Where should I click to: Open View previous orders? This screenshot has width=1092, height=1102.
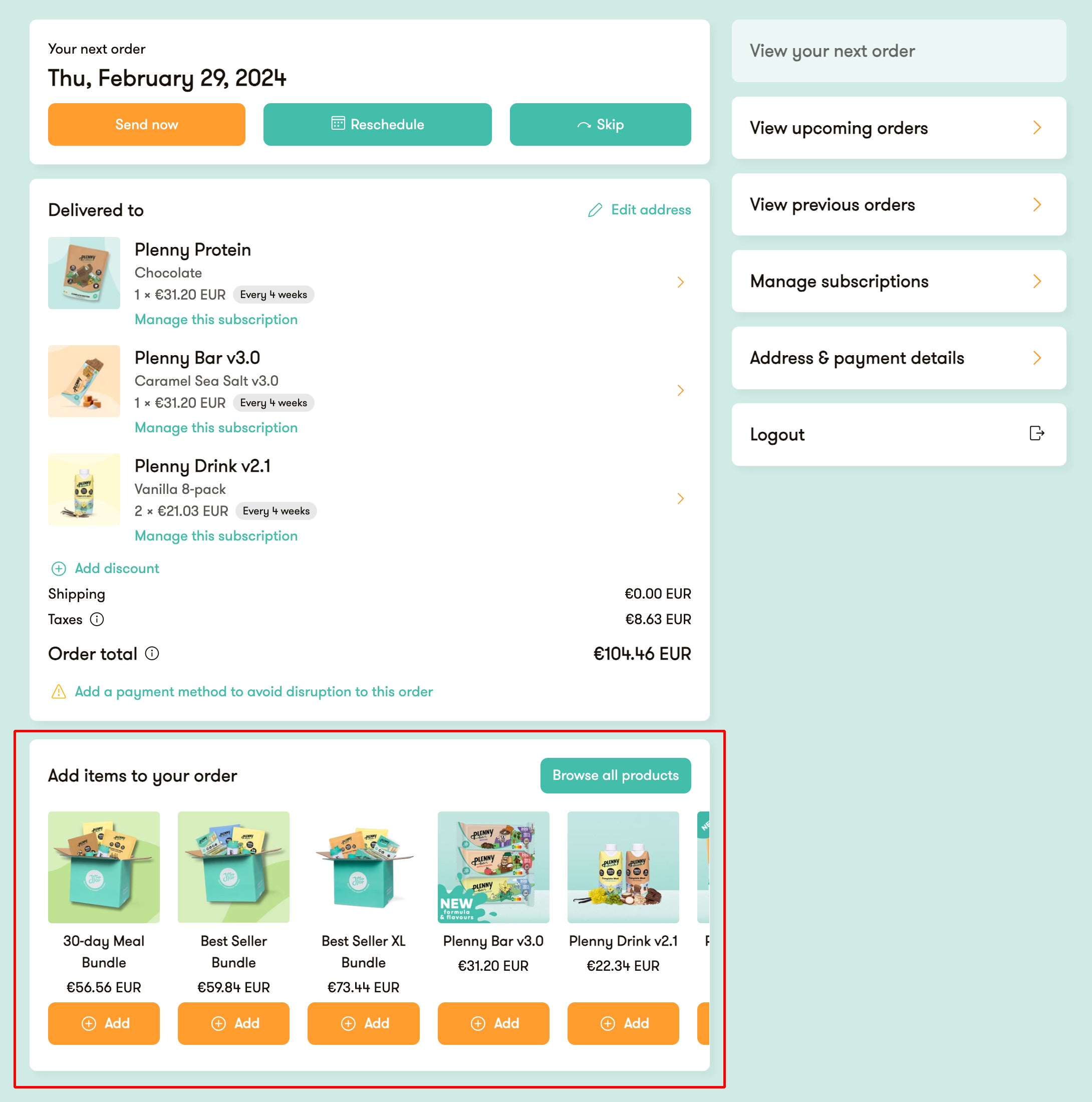point(899,205)
